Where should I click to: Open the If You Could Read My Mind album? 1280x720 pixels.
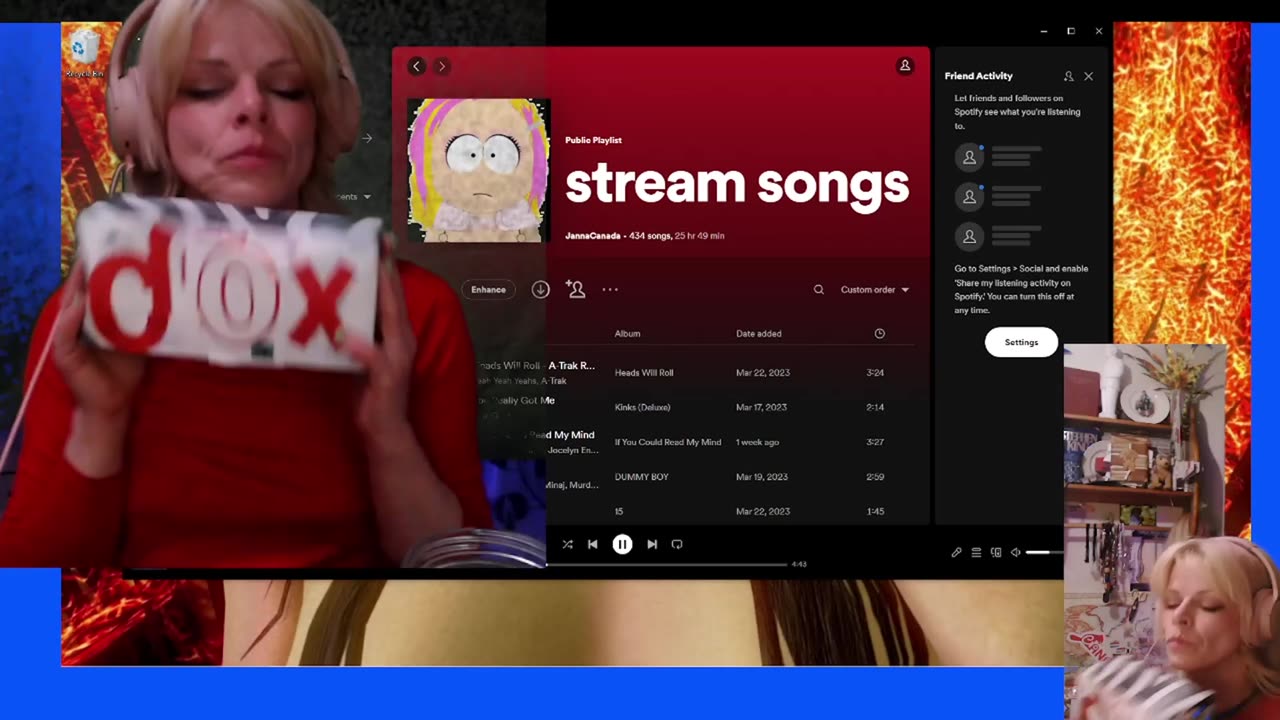668,442
